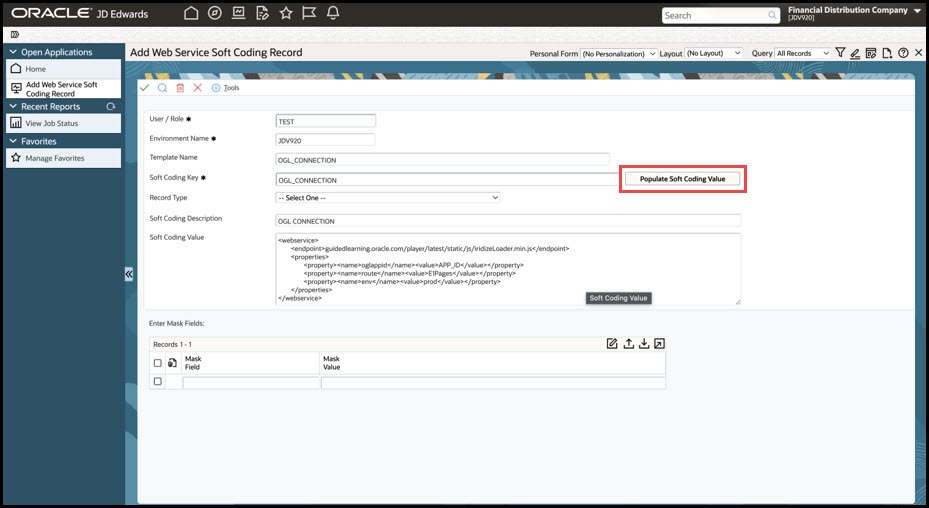Click the Mask Field grid cell
This screenshot has height=508, width=929.
pyautogui.click(x=251, y=383)
